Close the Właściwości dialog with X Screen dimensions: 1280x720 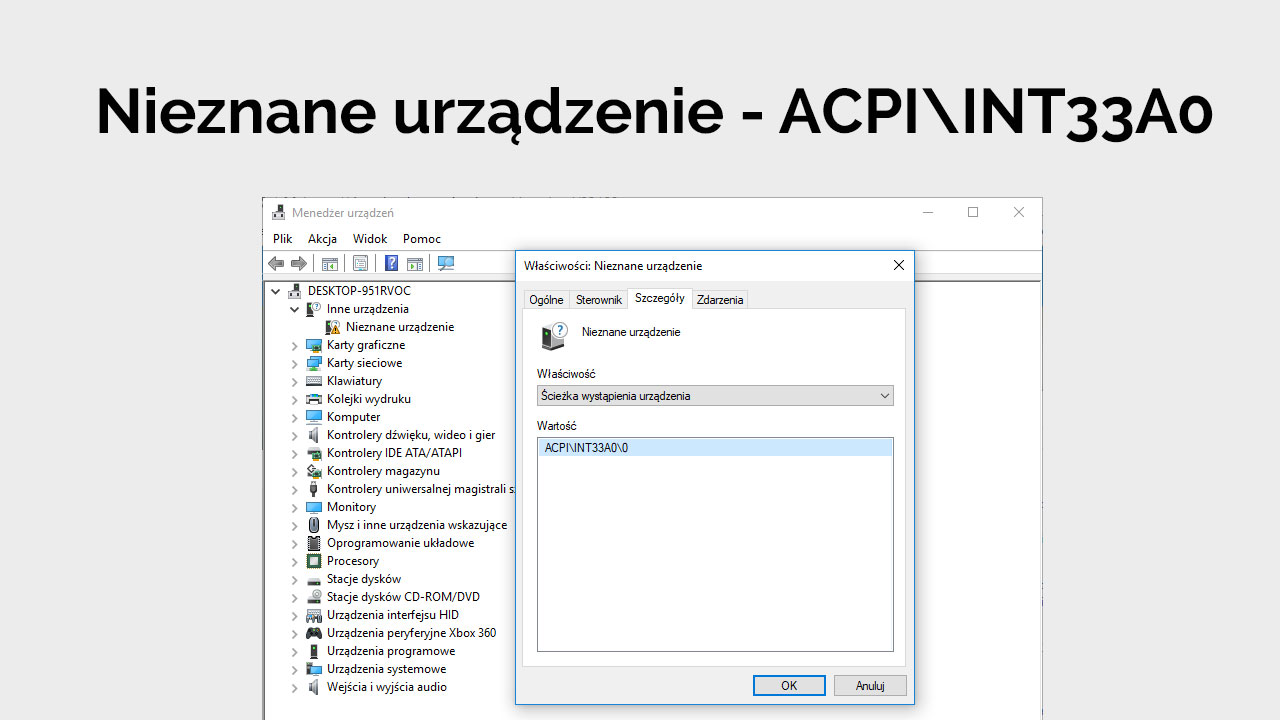pyautogui.click(x=898, y=265)
